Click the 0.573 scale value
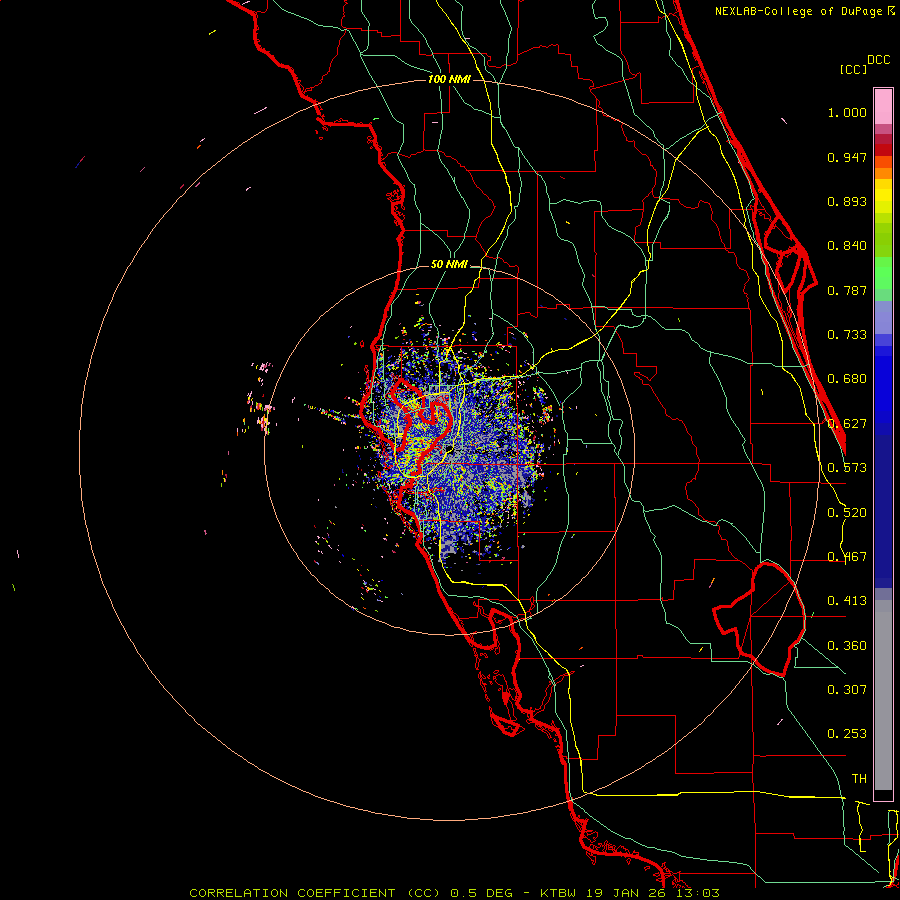Image resolution: width=900 pixels, height=900 pixels. coord(847,468)
